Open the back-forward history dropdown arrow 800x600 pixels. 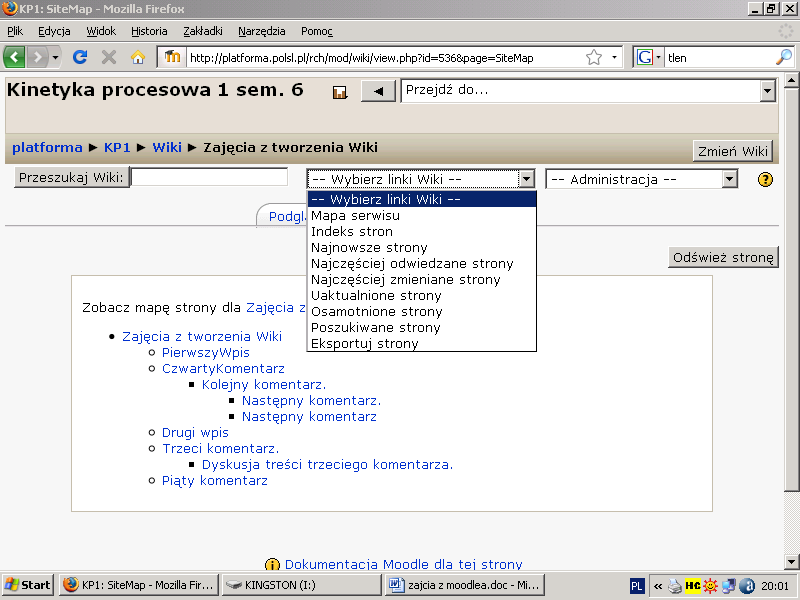tap(55, 57)
